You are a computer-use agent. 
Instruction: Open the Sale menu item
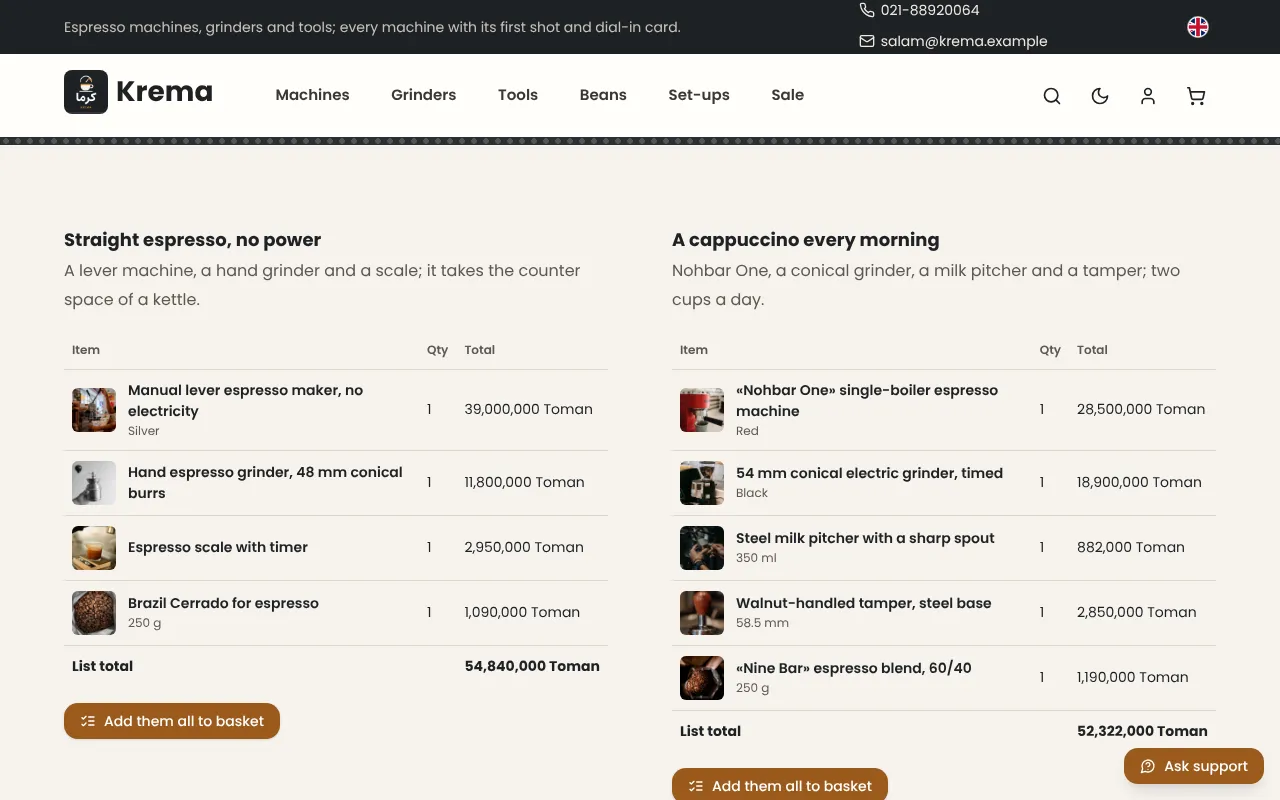coord(788,95)
